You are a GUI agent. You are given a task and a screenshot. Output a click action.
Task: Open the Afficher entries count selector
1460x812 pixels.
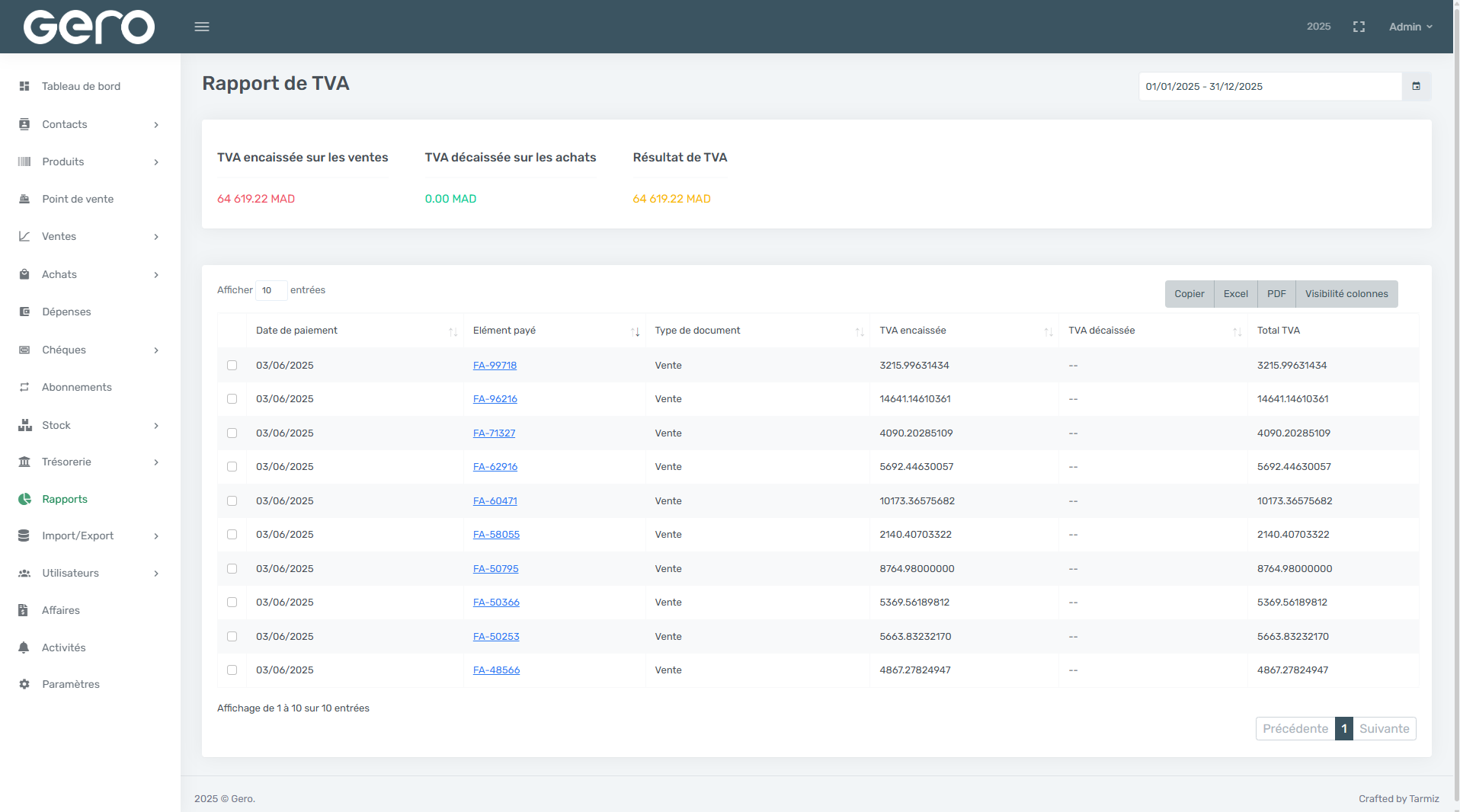pyautogui.click(x=271, y=290)
